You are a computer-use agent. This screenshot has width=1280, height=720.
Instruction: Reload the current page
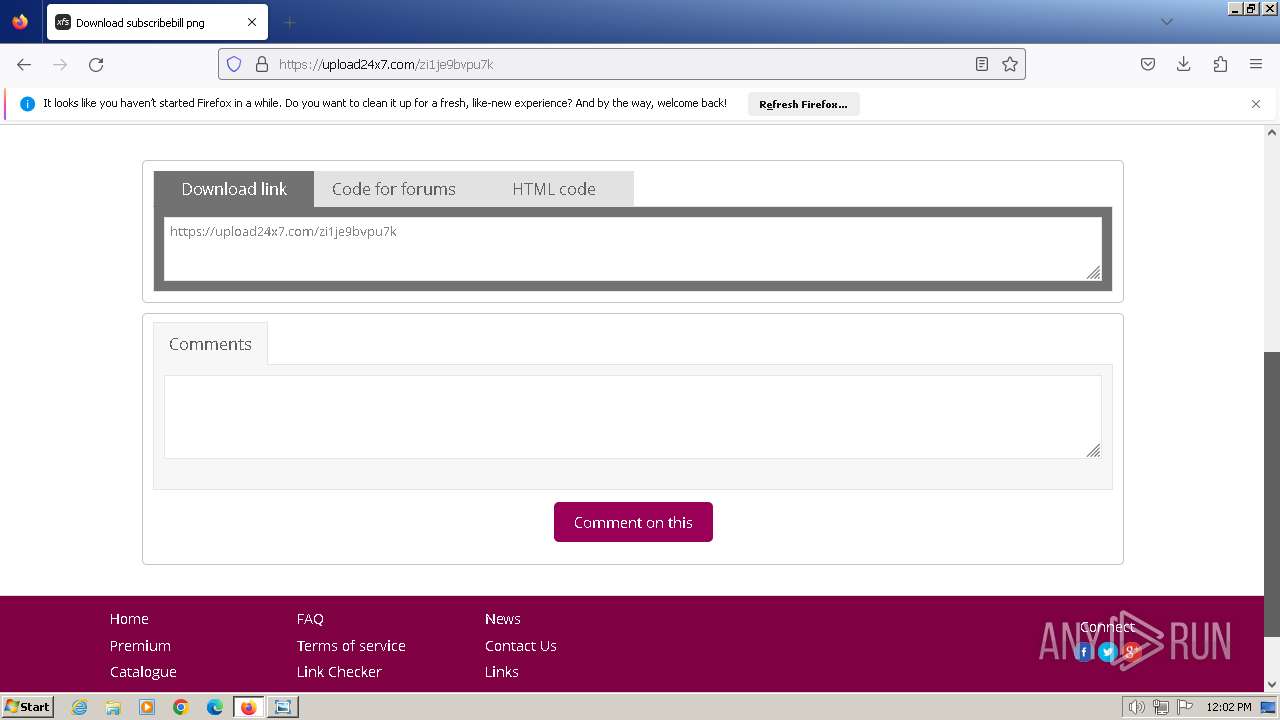click(96, 64)
